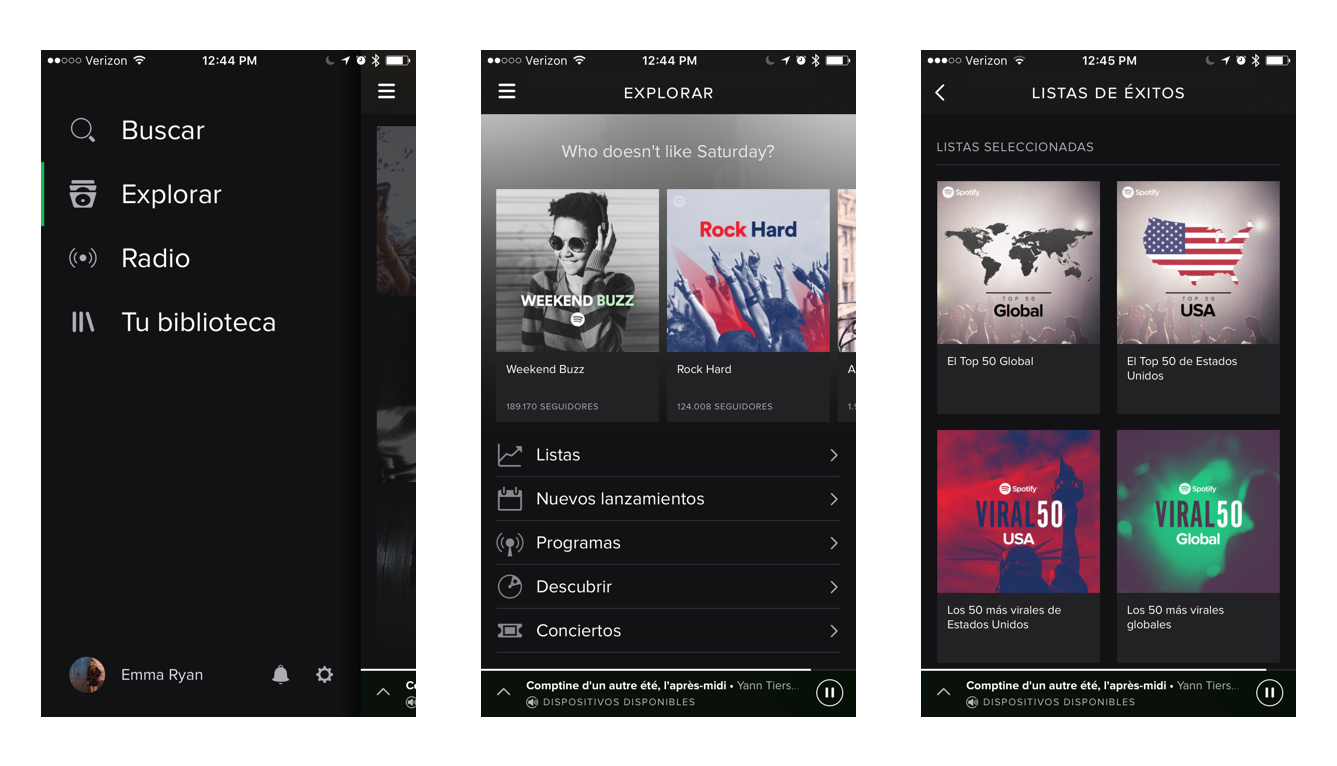The height and width of the screenshot is (766, 1337).
Task: Open hamburger menu on Explorar screen
Action: [x=507, y=92]
